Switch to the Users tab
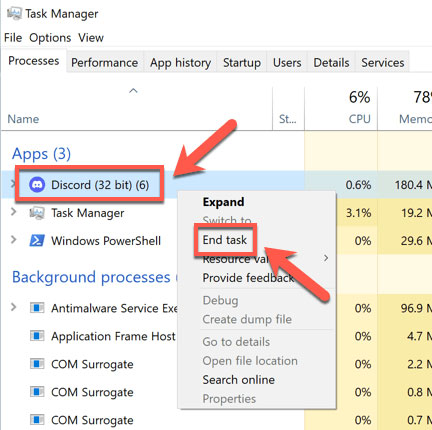Image resolution: width=432 pixels, height=430 pixels. pyautogui.click(x=287, y=63)
